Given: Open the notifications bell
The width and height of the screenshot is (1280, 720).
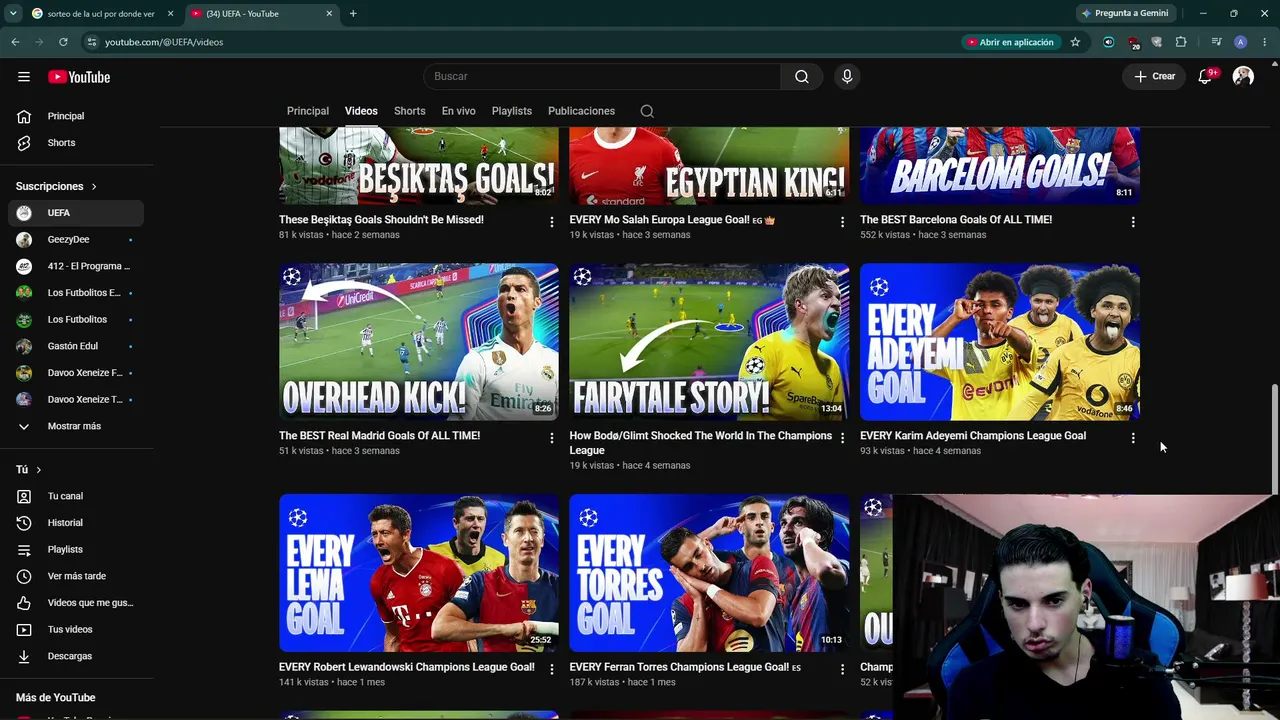Looking at the screenshot, I should click(x=1205, y=77).
